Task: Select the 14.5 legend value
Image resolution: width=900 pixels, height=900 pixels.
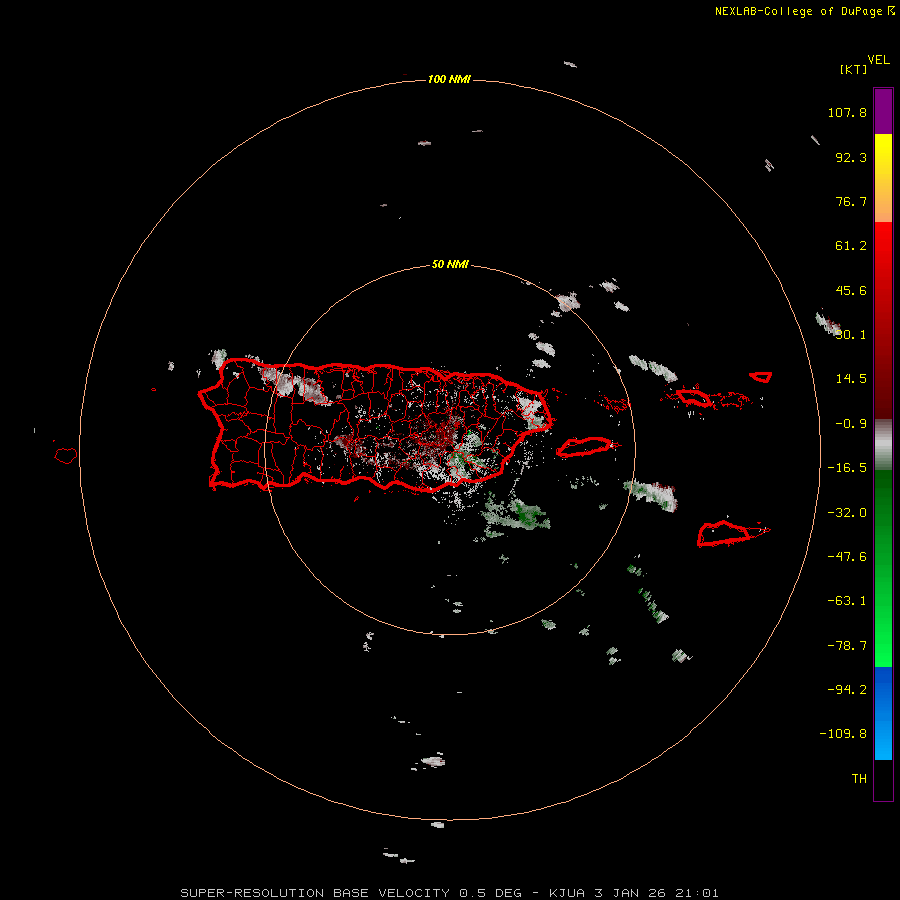Action: tap(851, 379)
